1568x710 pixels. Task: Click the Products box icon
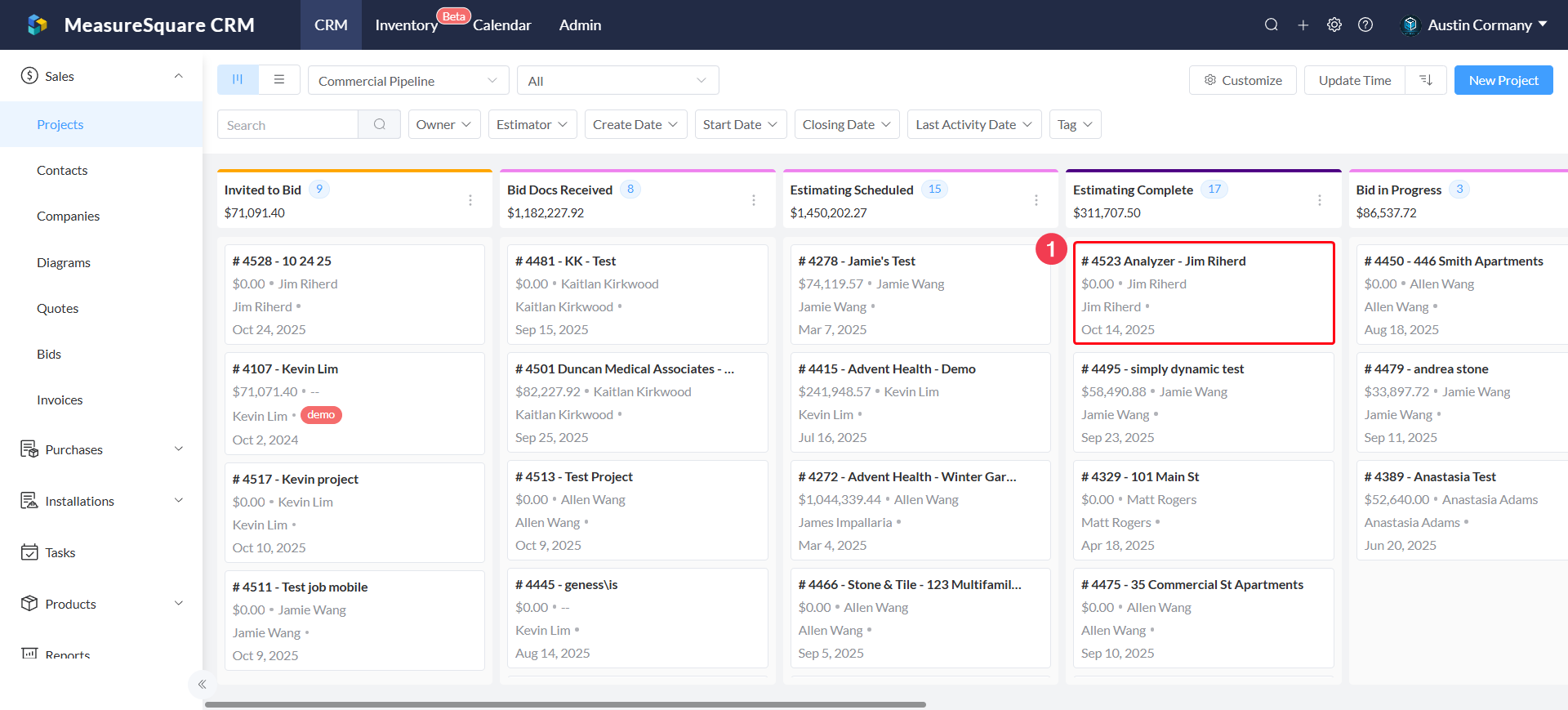pyautogui.click(x=29, y=604)
